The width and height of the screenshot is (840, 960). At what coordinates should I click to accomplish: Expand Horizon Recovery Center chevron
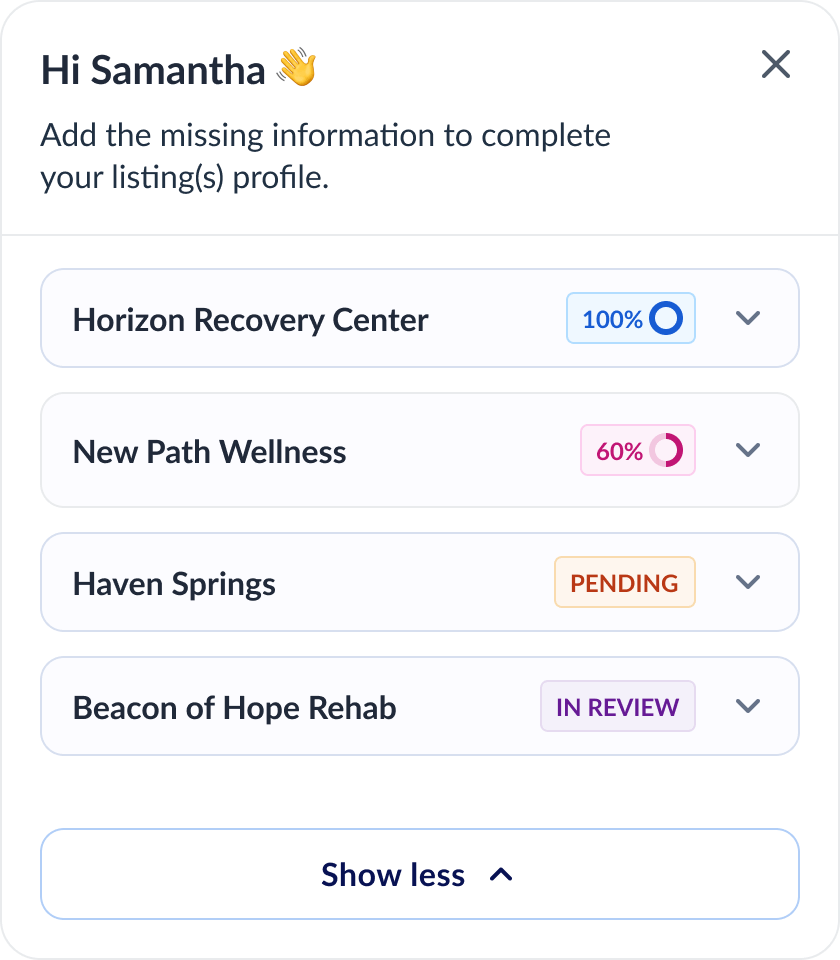pos(748,318)
